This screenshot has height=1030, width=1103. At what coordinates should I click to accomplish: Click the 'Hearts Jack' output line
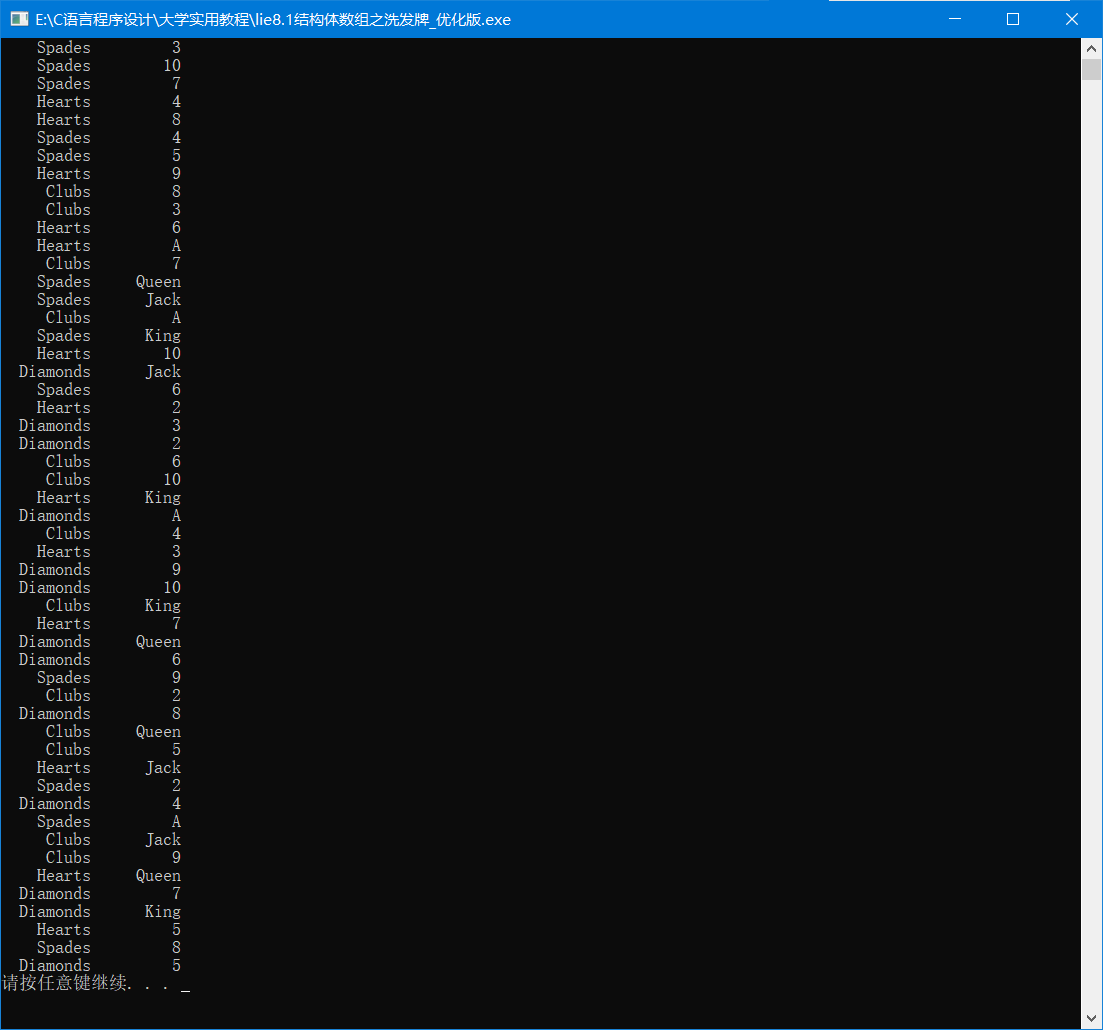[x=108, y=768]
